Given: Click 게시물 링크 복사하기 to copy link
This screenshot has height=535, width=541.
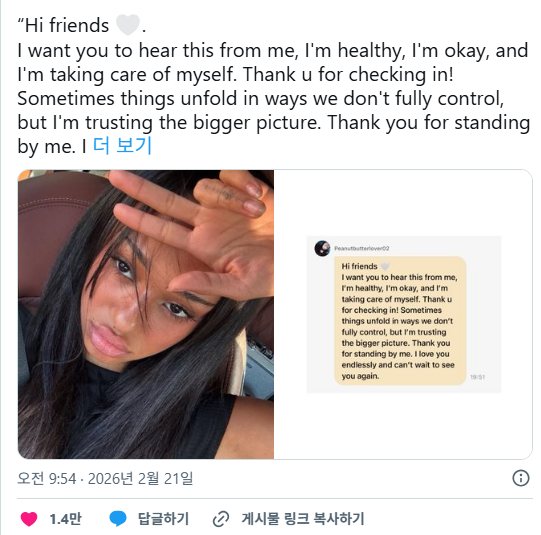Looking at the screenshot, I should click(x=303, y=519).
